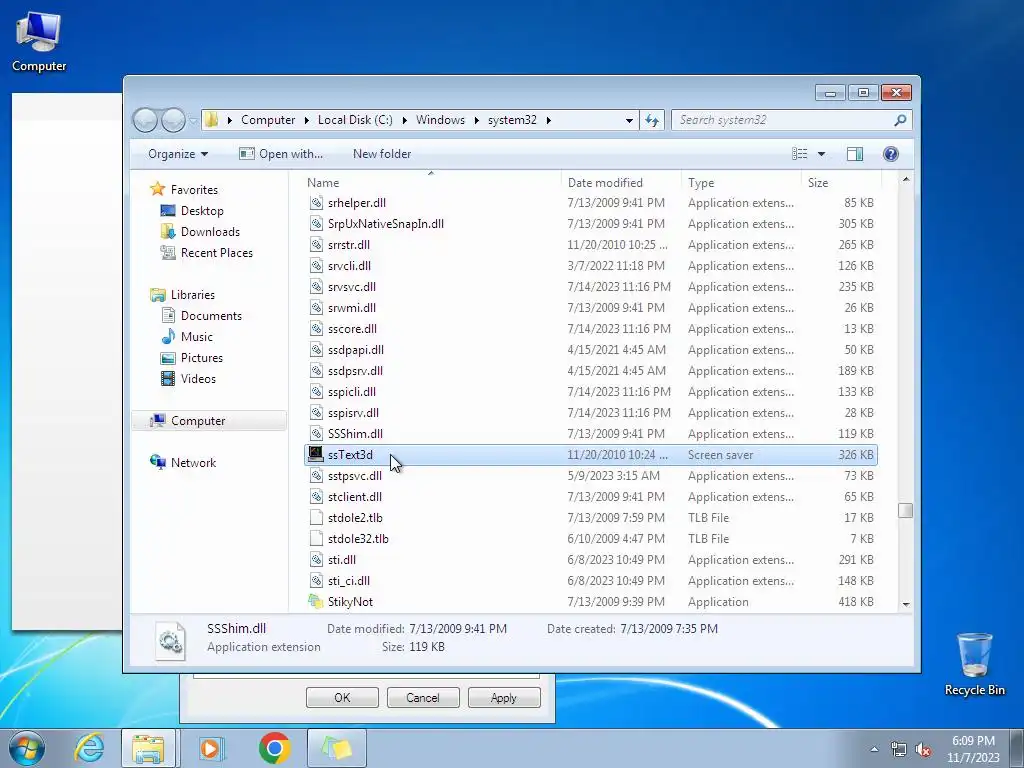Toggle the preview pane icon
The image size is (1024, 768).
point(855,154)
